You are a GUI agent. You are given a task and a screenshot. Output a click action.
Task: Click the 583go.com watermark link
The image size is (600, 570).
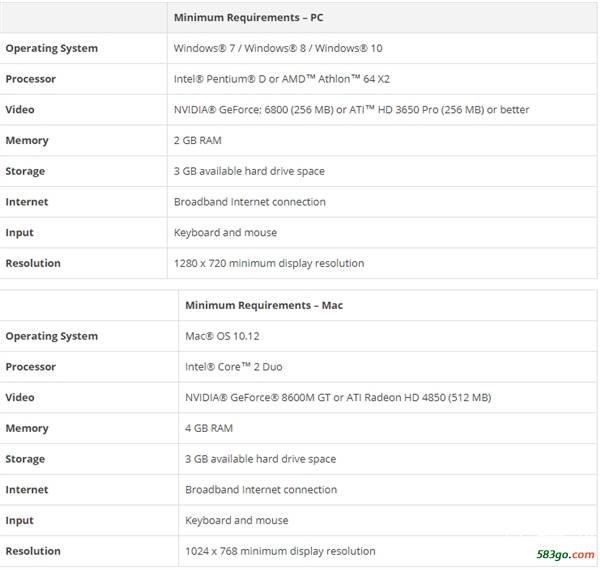point(565,554)
